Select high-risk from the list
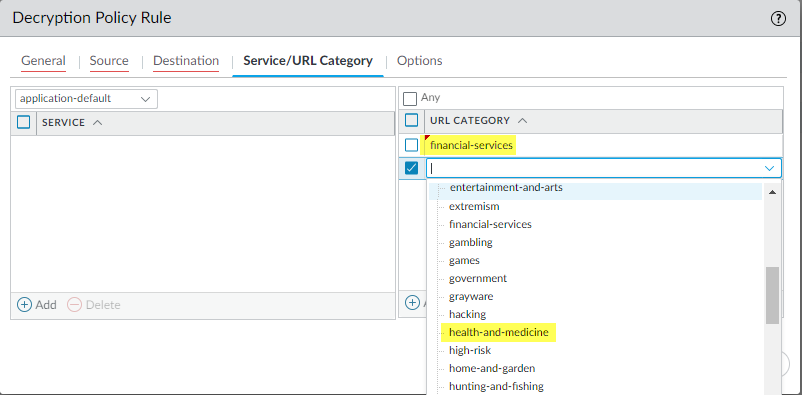 470,350
